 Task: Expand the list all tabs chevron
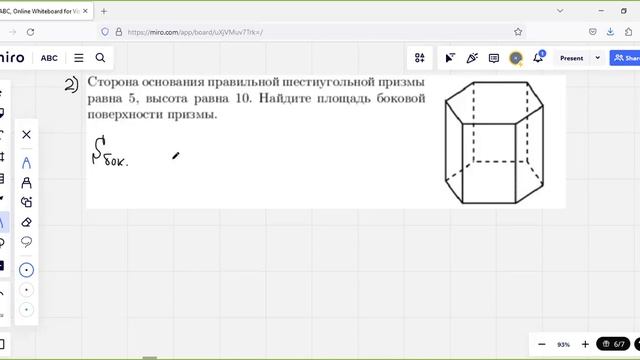click(x=560, y=11)
